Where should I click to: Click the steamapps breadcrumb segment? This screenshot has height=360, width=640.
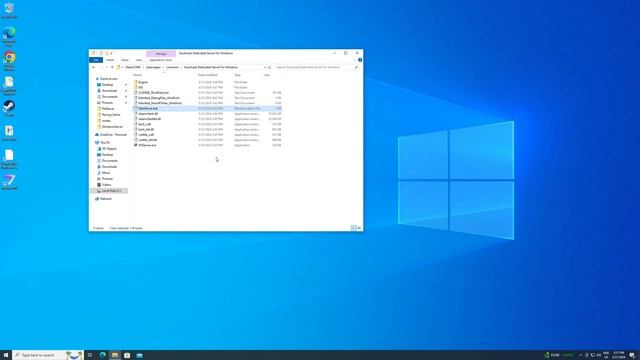pyautogui.click(x=153, y=67)
